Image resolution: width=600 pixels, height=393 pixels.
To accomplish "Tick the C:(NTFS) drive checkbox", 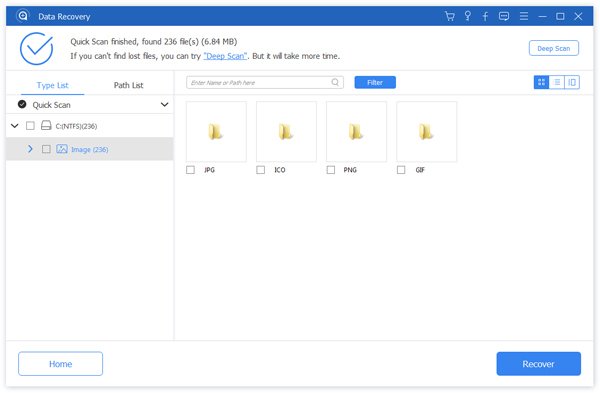I will pyautogui.click(x=30, y=126).
